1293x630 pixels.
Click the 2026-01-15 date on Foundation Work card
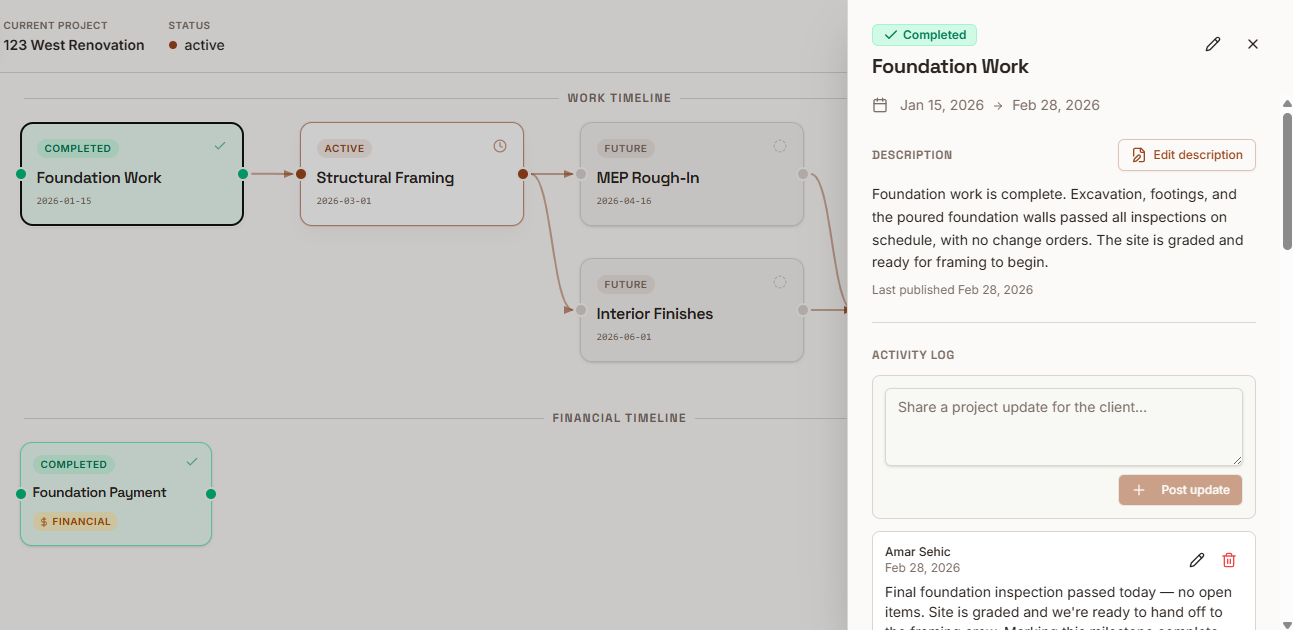pos(64,201)
